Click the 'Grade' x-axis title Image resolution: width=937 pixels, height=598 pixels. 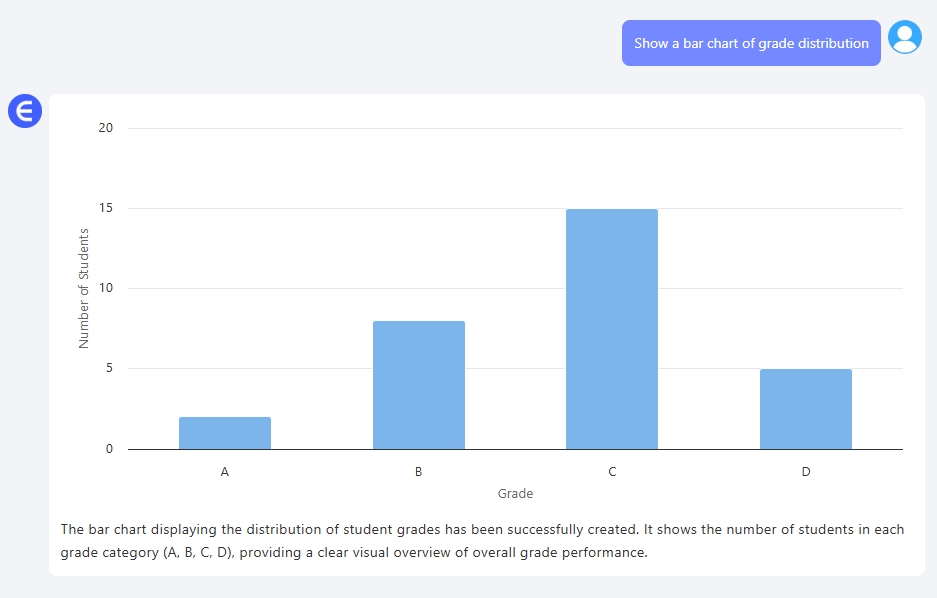pos(515,493)
